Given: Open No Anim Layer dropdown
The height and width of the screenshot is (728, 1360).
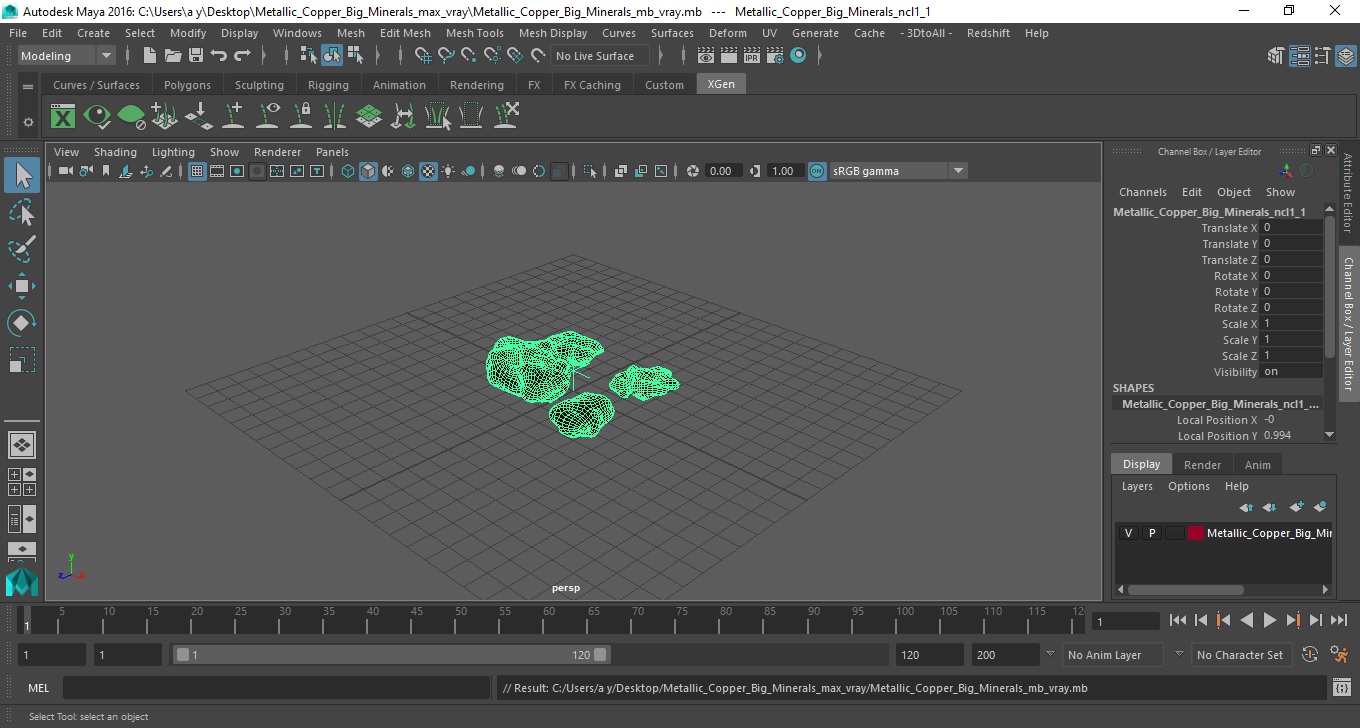Looking at the screenshot, I should tap(1113, 655).
